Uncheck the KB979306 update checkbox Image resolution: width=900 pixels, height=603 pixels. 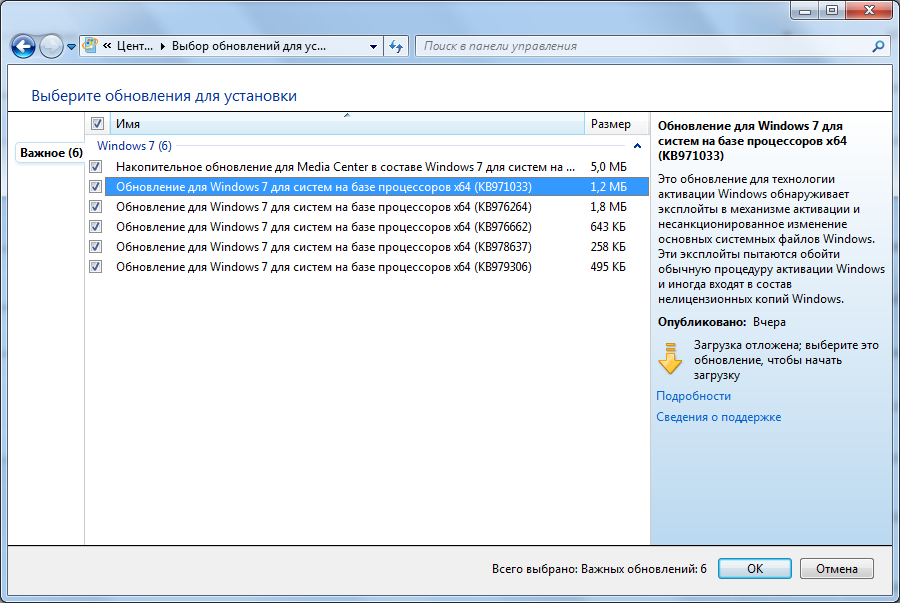pyautogui.click(x=96, y=267)
